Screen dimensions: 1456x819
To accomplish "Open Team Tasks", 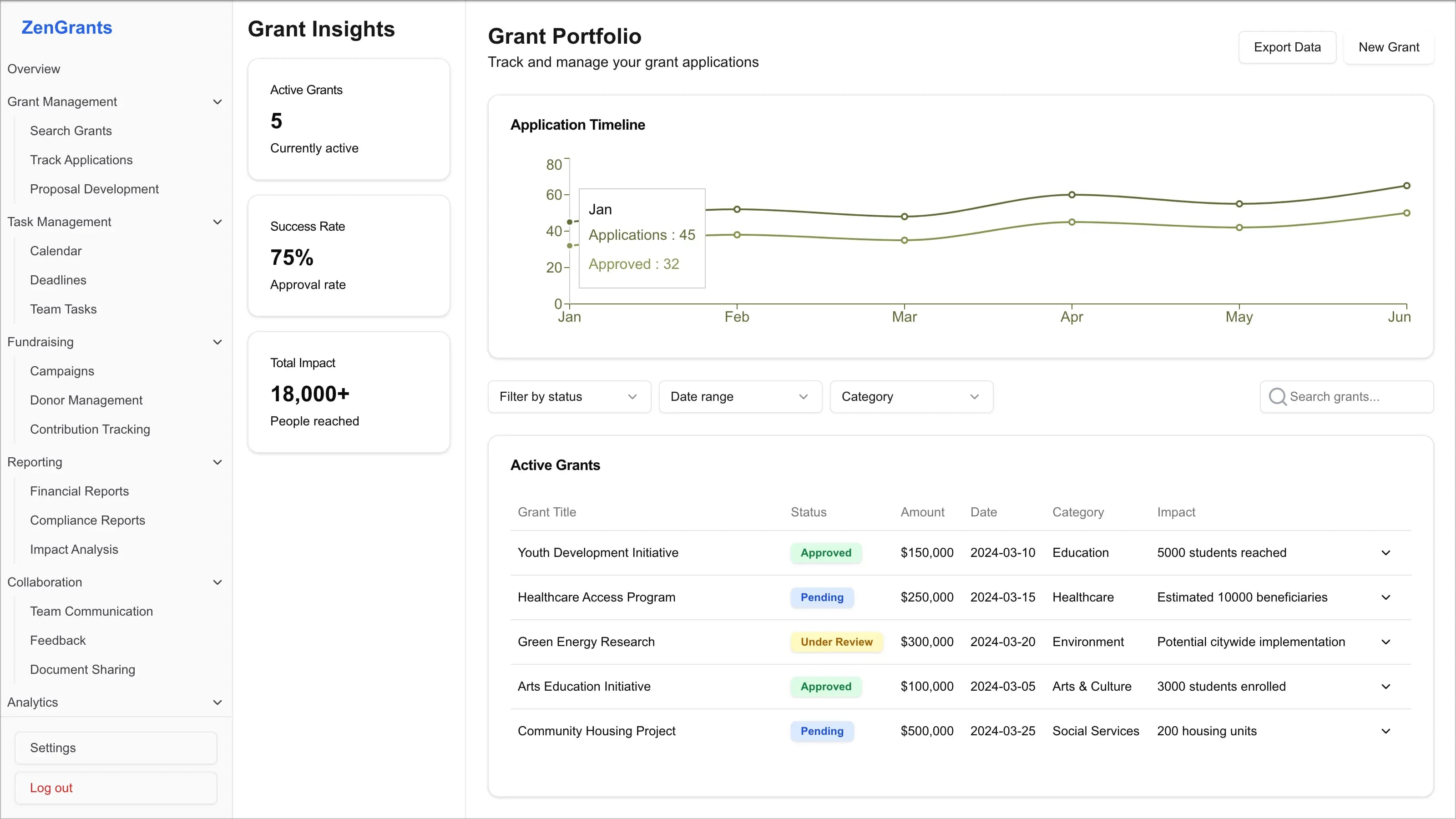I will [63, 309].
